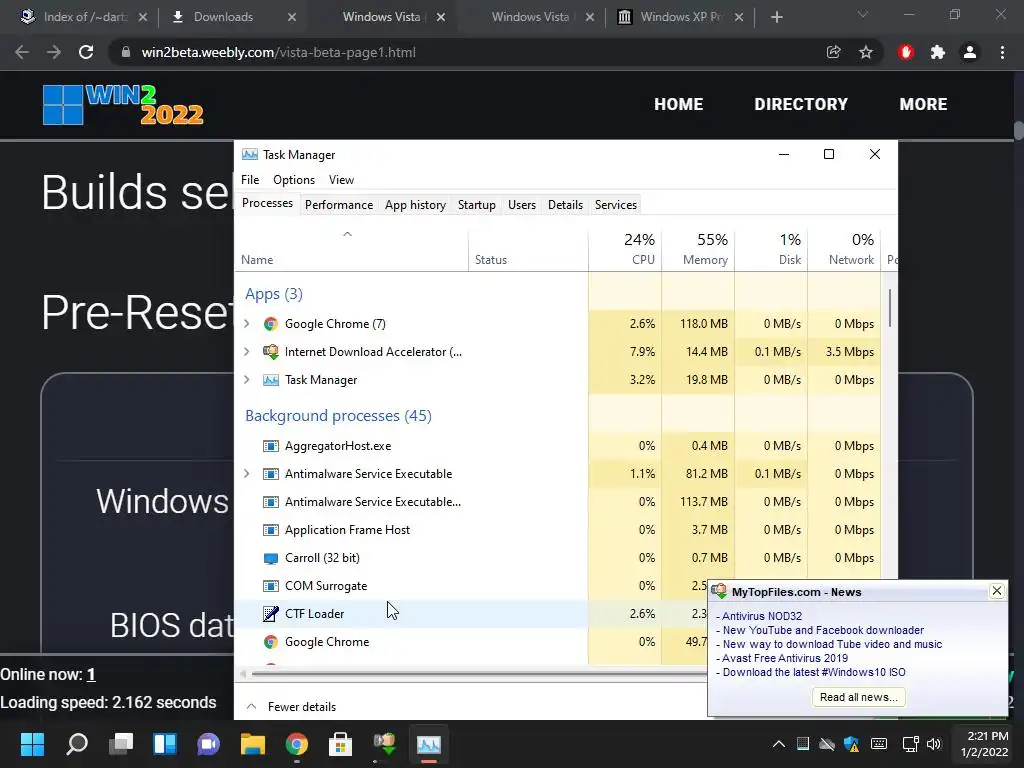This screenshot has height=768, width=1024.
Task: Click the volume speaker tray icon
Action: [x=934, y=744]
